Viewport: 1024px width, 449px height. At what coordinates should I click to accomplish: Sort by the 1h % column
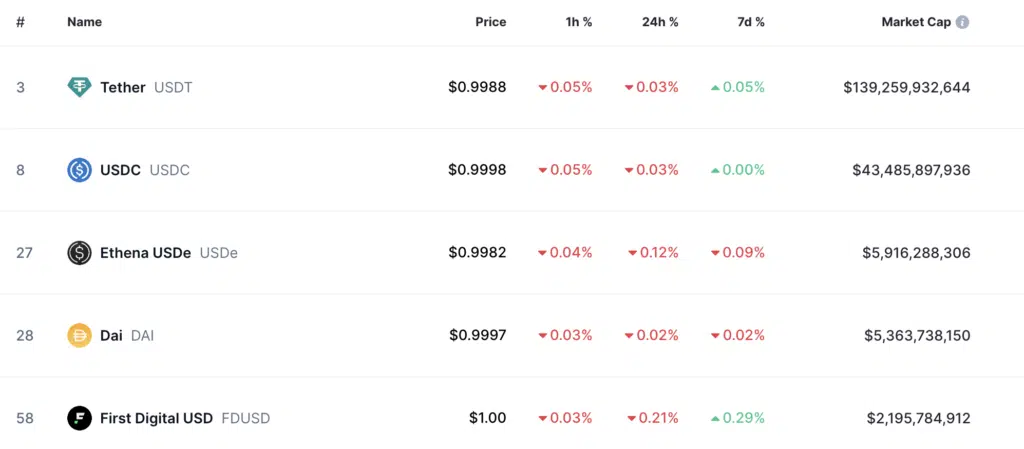(579, 22)
